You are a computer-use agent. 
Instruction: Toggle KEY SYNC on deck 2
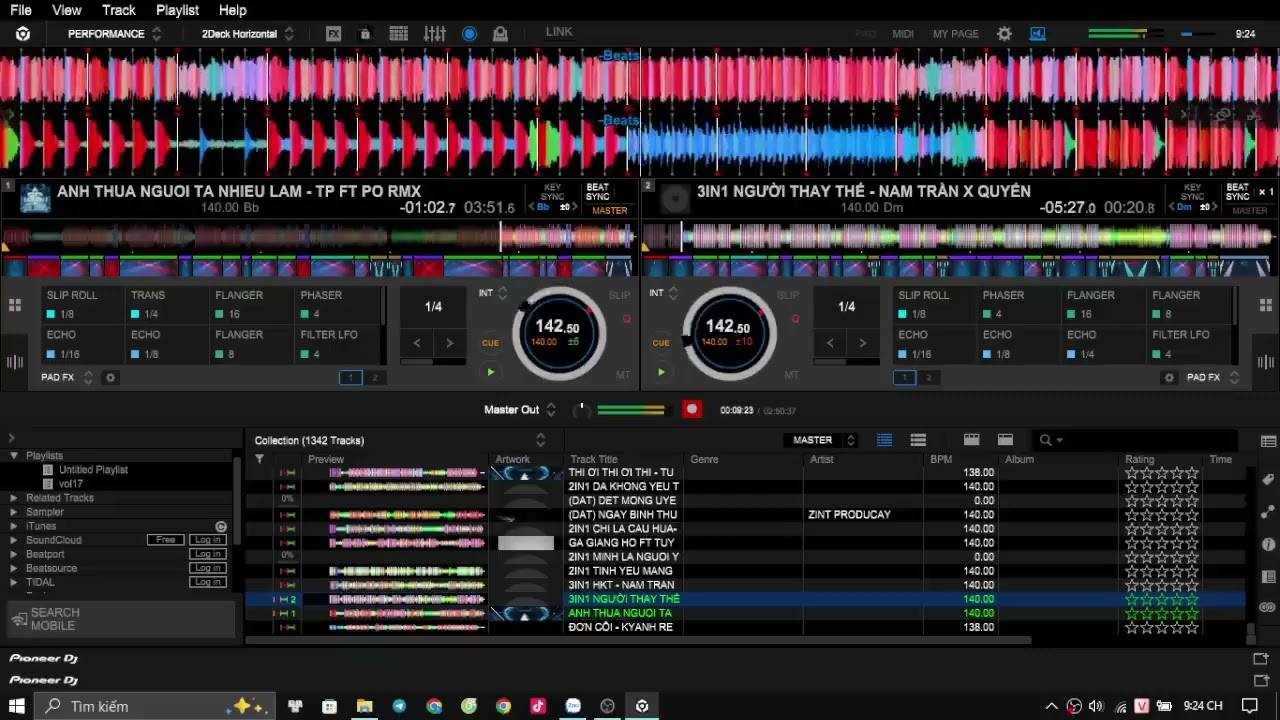1193,192
